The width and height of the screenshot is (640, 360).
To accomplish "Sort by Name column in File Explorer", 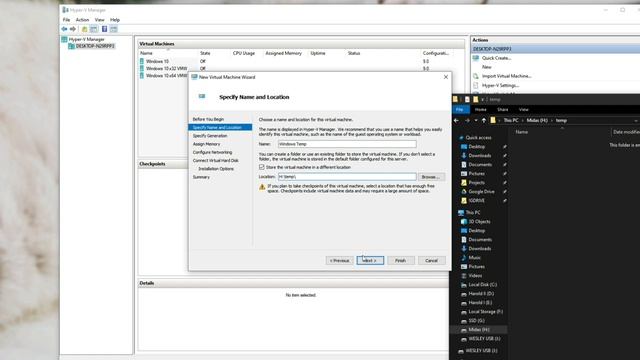I will click(521, 132).
